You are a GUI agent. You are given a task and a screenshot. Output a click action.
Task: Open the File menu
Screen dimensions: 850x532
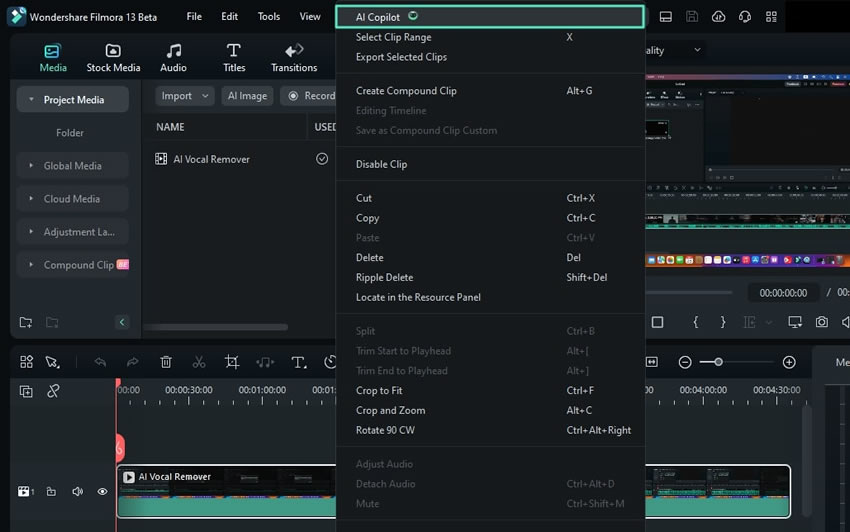[194, 17]
